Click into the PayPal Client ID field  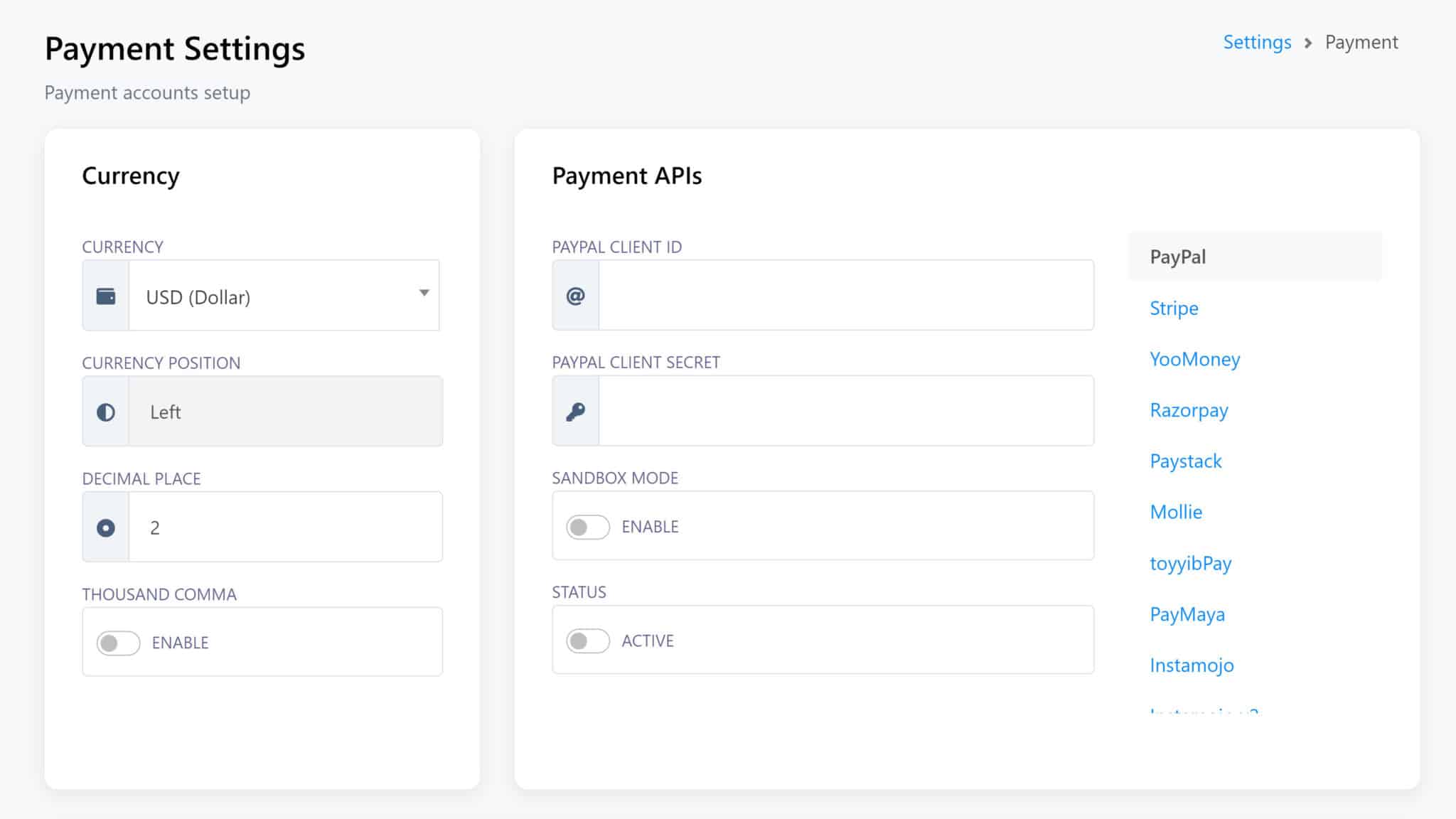[846, 296]
